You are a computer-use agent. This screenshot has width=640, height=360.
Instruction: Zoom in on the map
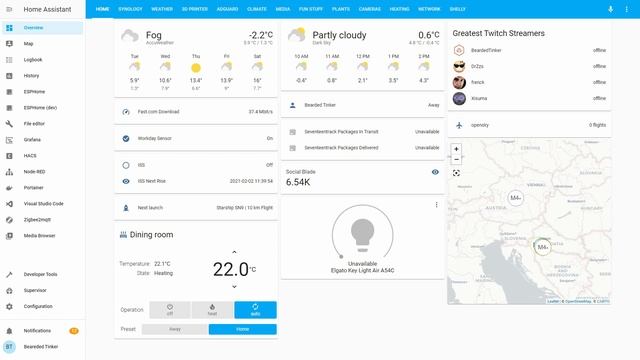(x=456, y=149)
